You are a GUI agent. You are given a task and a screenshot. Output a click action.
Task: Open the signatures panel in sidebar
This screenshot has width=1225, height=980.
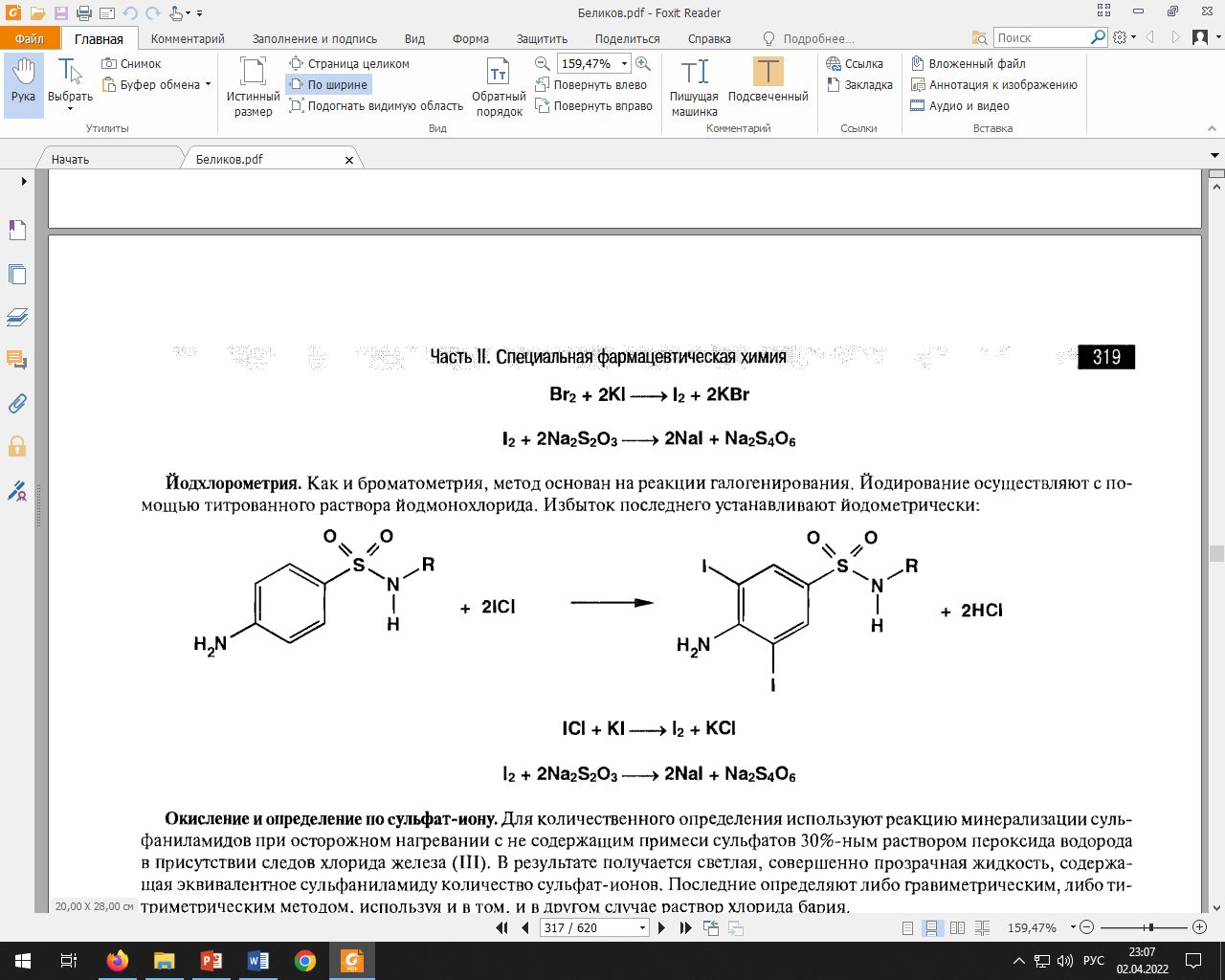[17, 490]
